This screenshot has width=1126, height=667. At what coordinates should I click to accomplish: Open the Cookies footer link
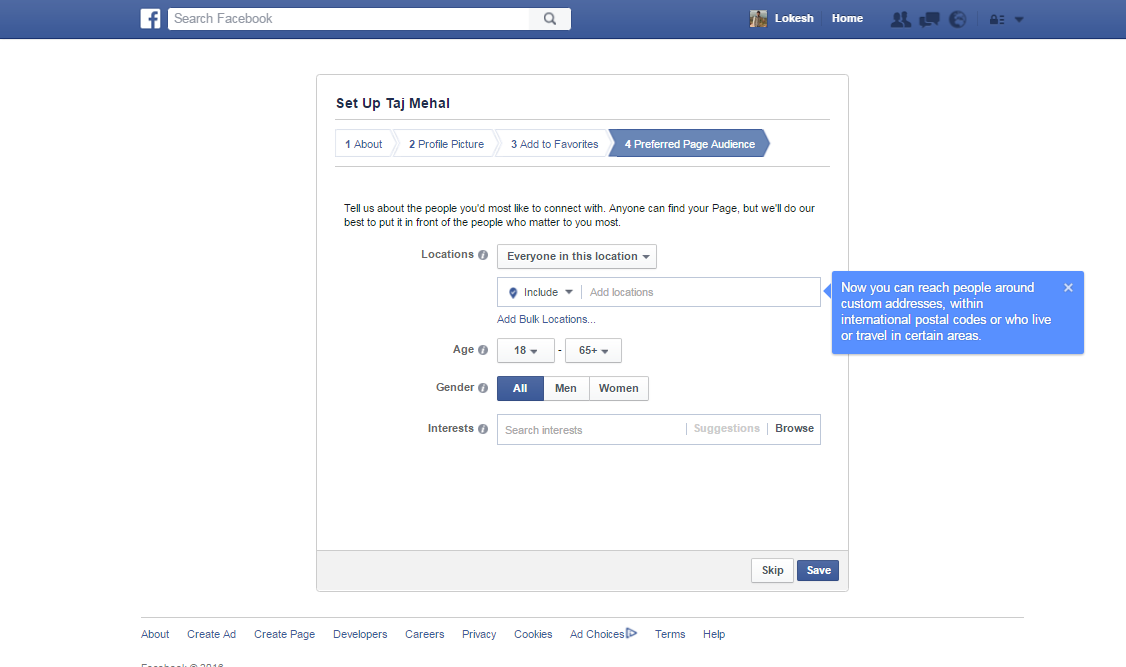(x=533, y=634)
